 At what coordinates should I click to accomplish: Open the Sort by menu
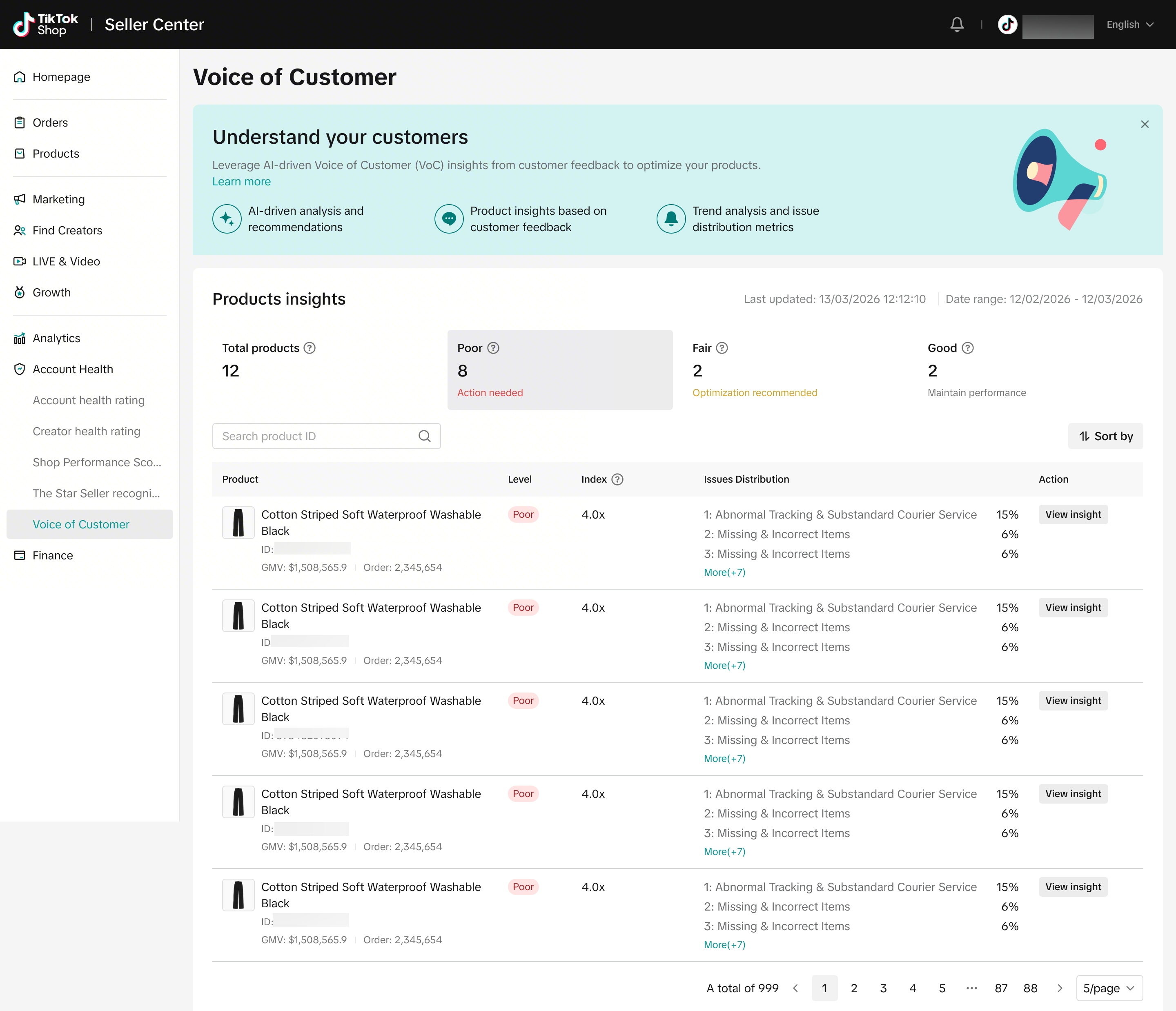coord(1106,436)
